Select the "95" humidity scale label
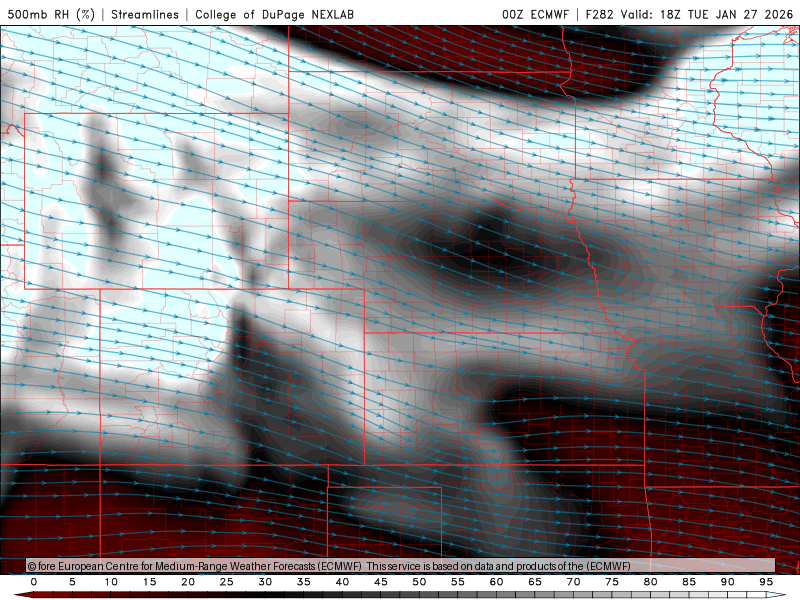Screen dimensions: 800x600 pos(766,582)
